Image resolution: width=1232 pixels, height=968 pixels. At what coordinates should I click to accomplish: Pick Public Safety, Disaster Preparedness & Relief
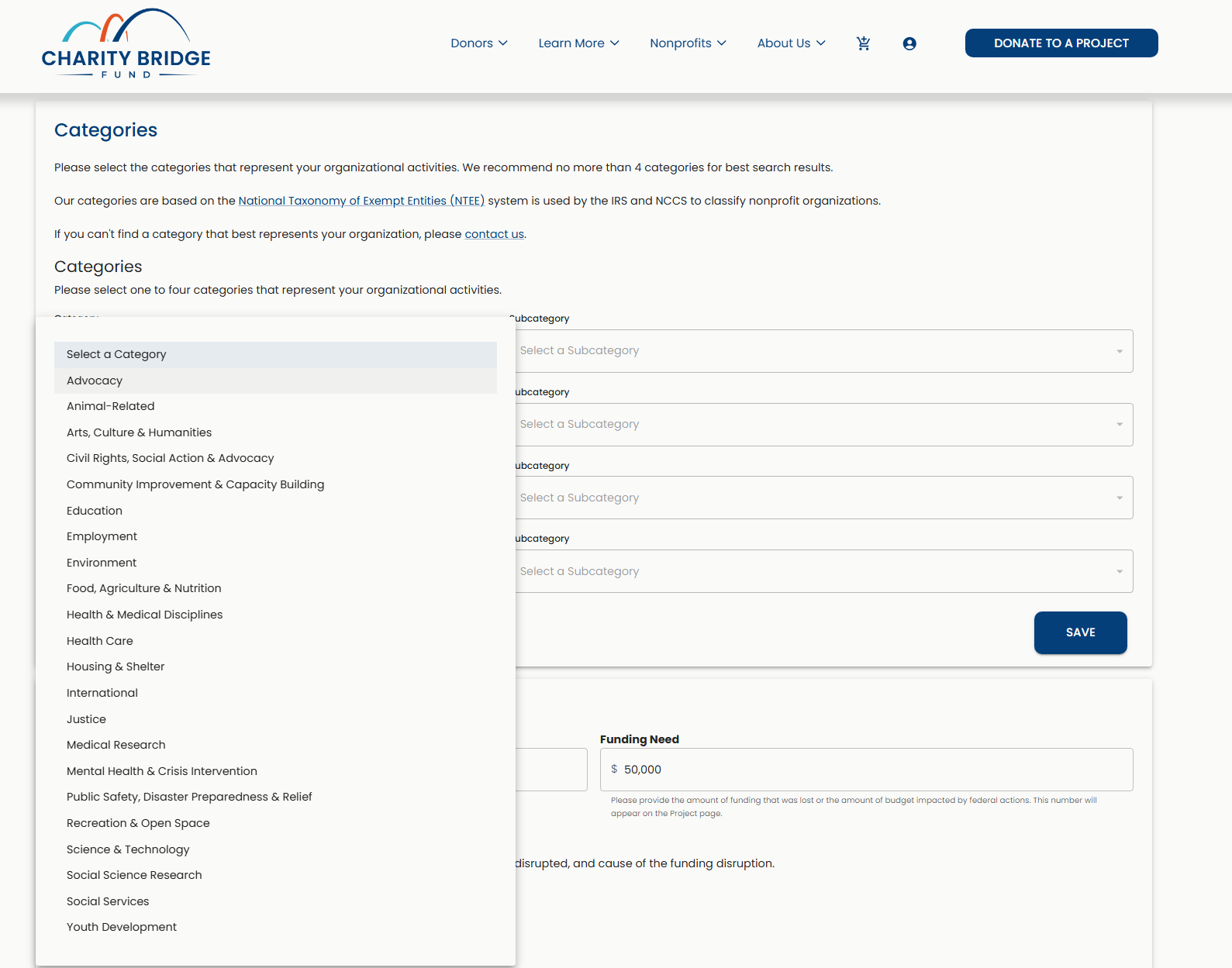pos(275,797)
